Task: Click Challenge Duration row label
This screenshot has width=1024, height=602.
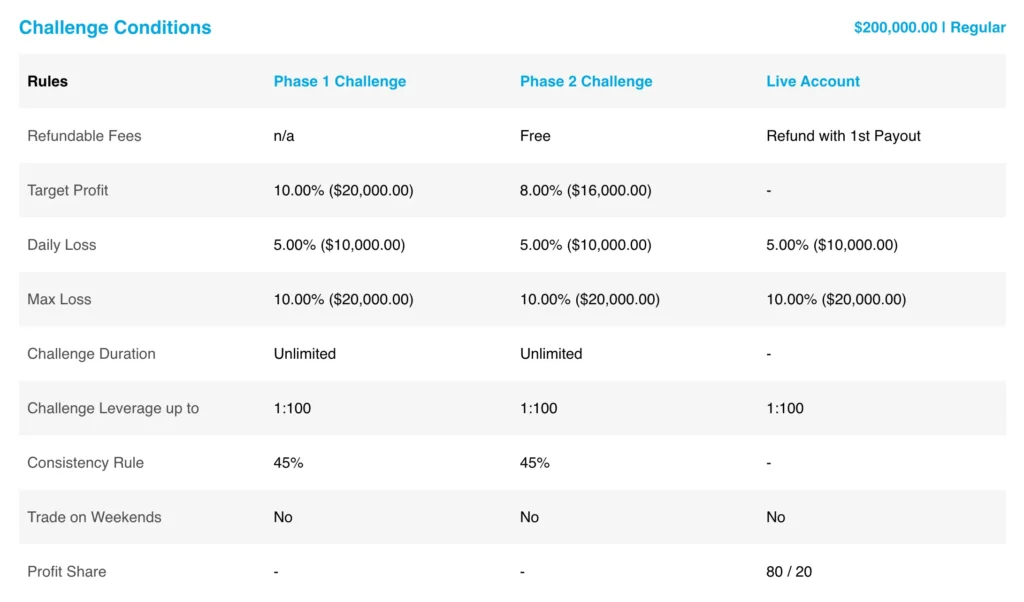Action: point(91,354)
